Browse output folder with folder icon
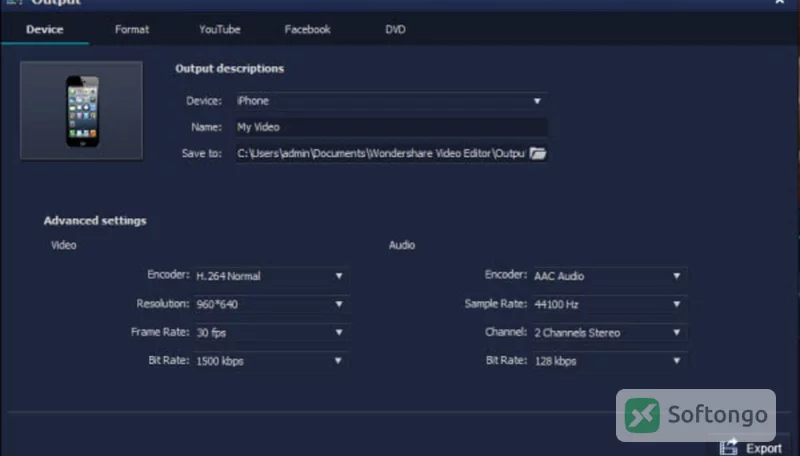The width and height of the screenshot is (800, 456). (x=538, y=153)
